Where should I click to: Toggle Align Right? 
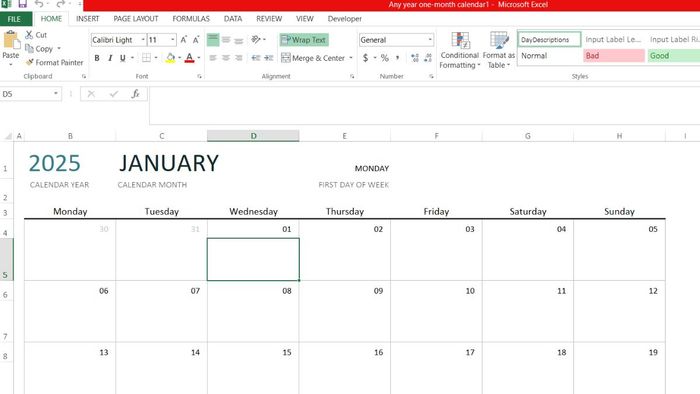point(239,58)
